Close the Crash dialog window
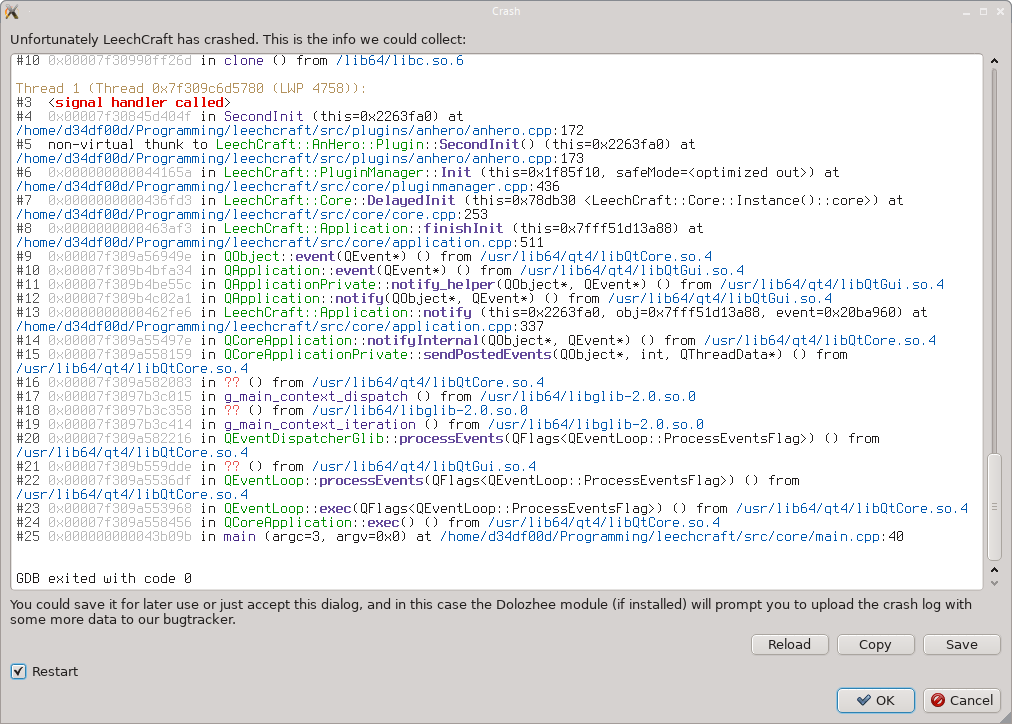Image resolution: width=1012 pixels, height=724 pixels. click(1001, 12)
